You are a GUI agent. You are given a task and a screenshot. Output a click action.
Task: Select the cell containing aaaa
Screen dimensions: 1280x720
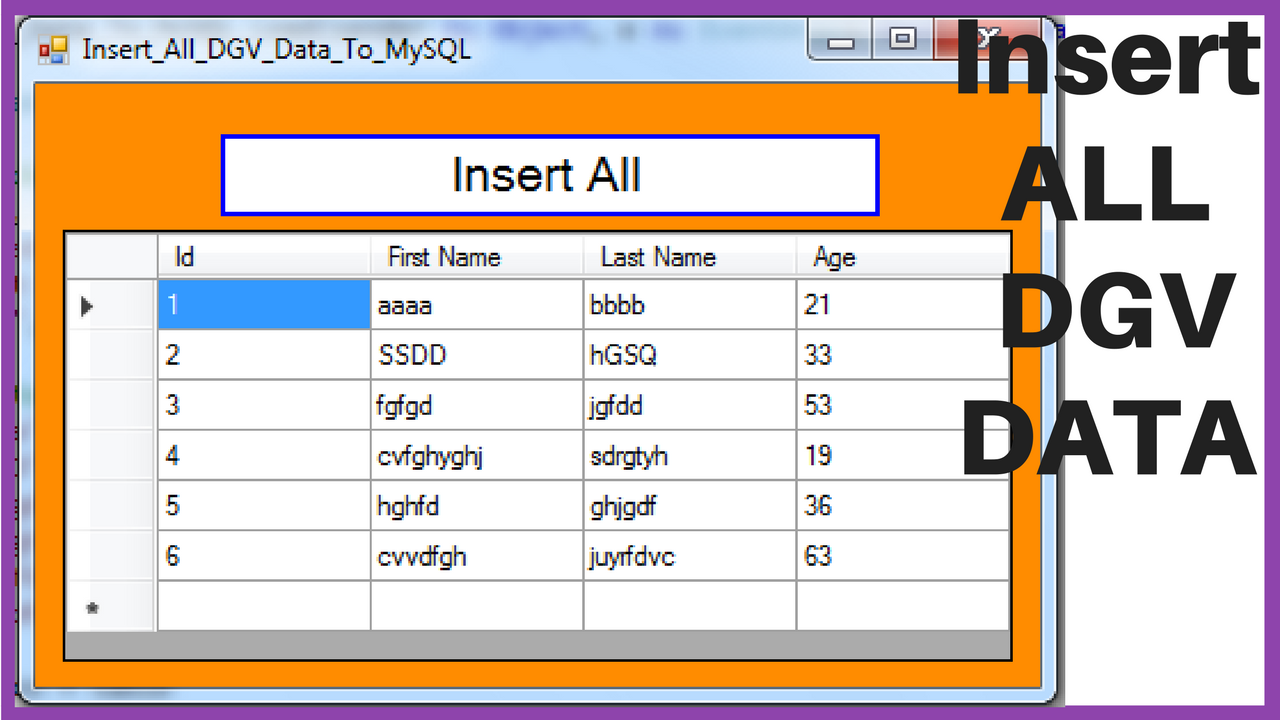[x=475, y=305]
